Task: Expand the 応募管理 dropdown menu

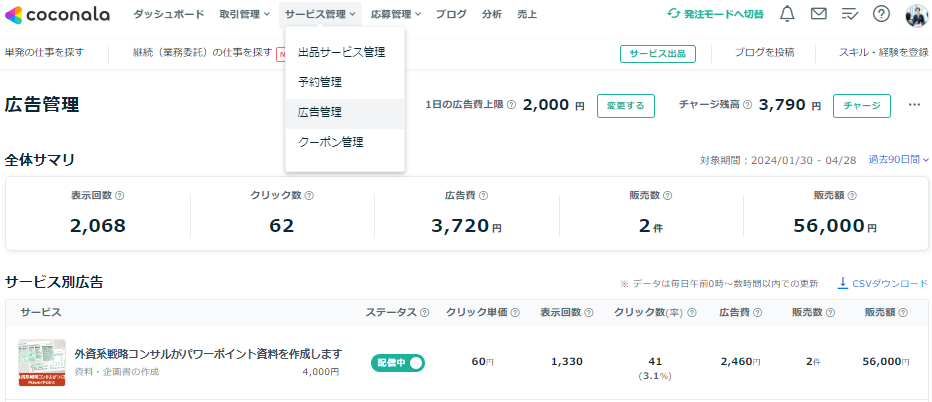Action: point(396,14)
